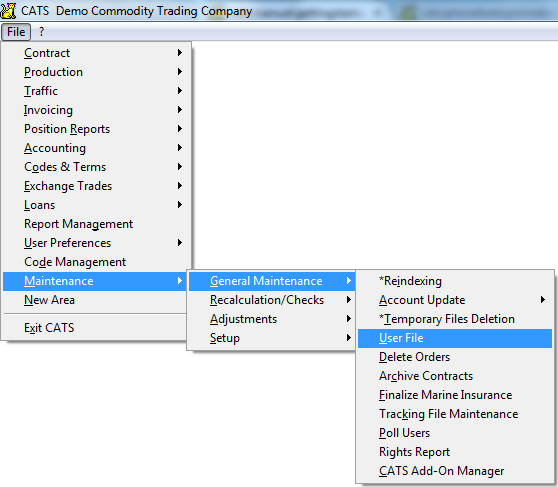Choose *Temporary Files Deletion
Screen dimensions: 558x487
(x=455, y=319)
